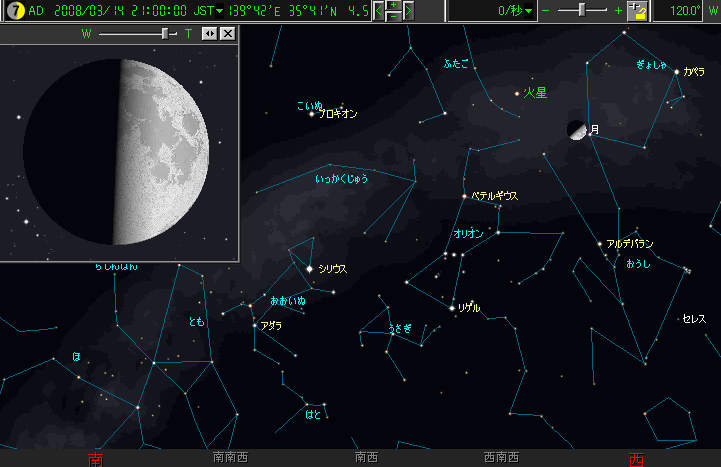The width and height of the screenshot is (721, 467).
Task: Step time forward with right arrow
Action: tap(408, 11)
